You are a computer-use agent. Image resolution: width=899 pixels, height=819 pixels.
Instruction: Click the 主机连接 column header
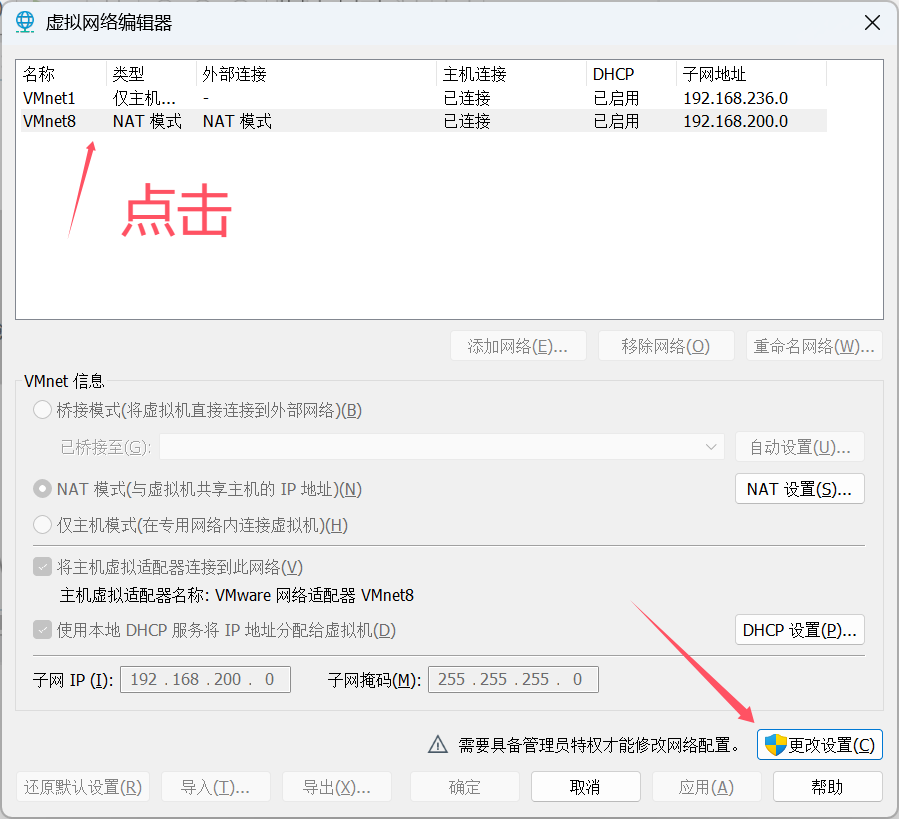(x=512, y=74)
